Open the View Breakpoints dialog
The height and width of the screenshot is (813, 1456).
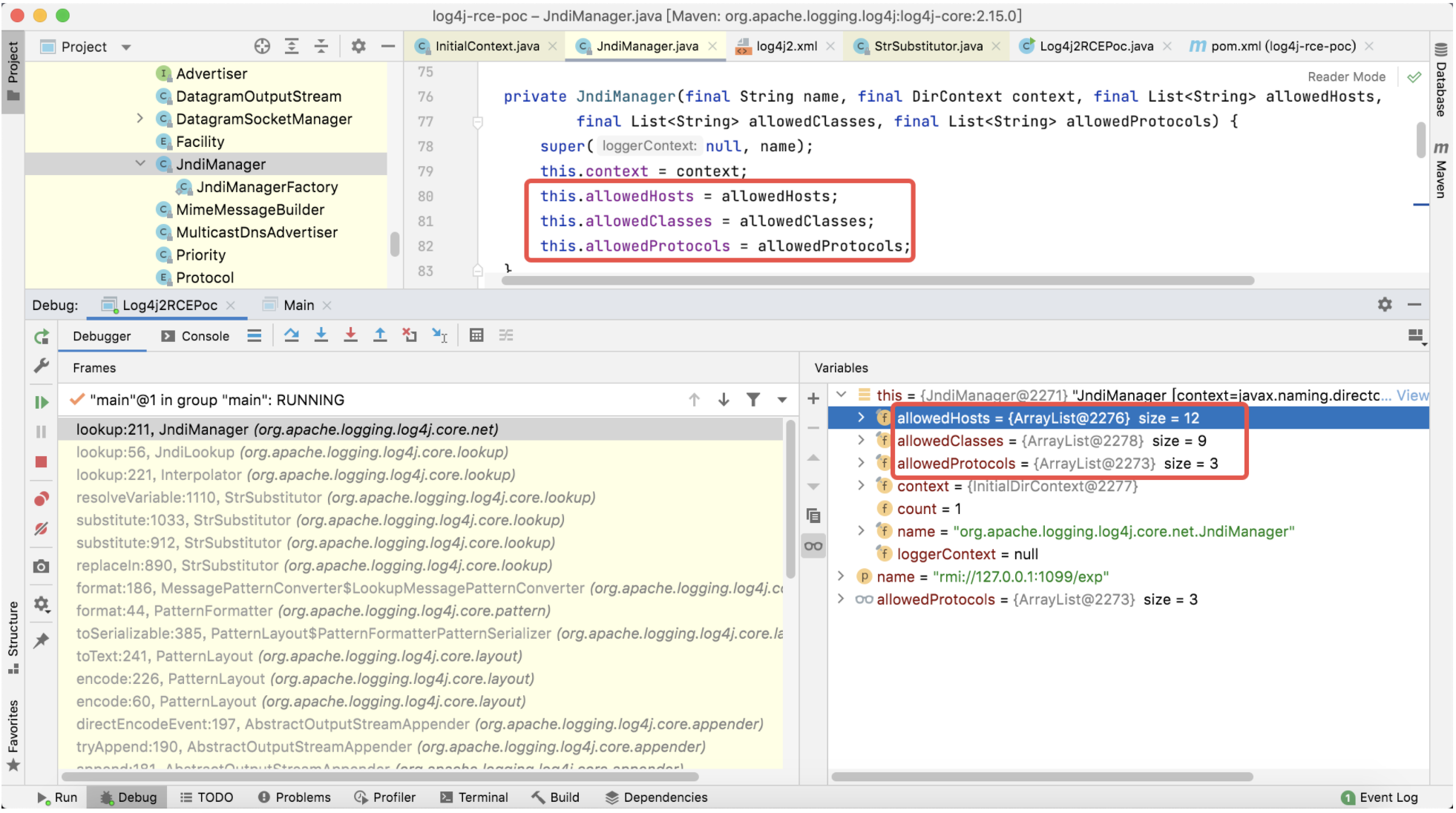[42, 498]
